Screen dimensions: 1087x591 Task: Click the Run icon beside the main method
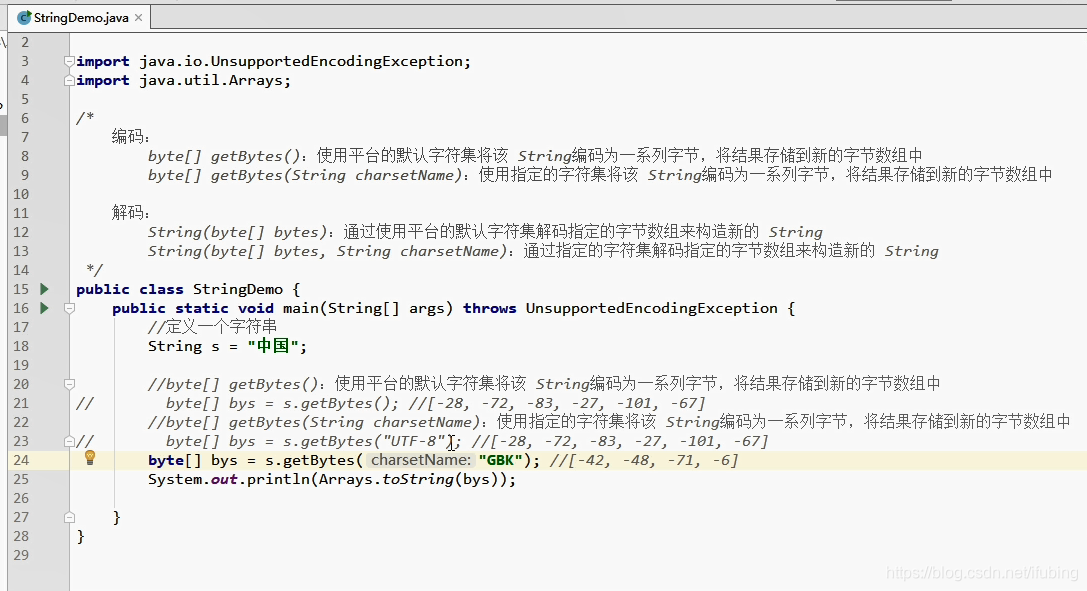[x=44, y=308]
